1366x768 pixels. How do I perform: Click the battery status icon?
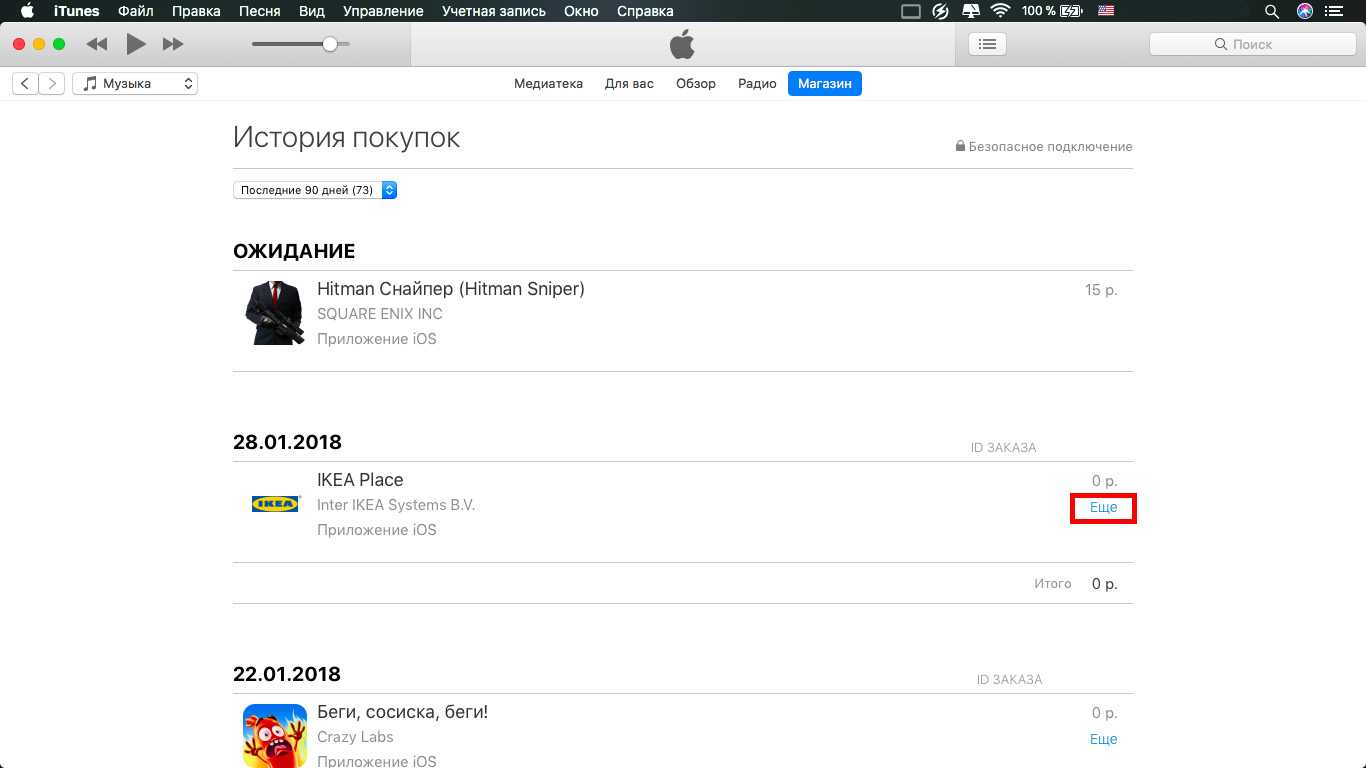click(x=1071, y=11)
